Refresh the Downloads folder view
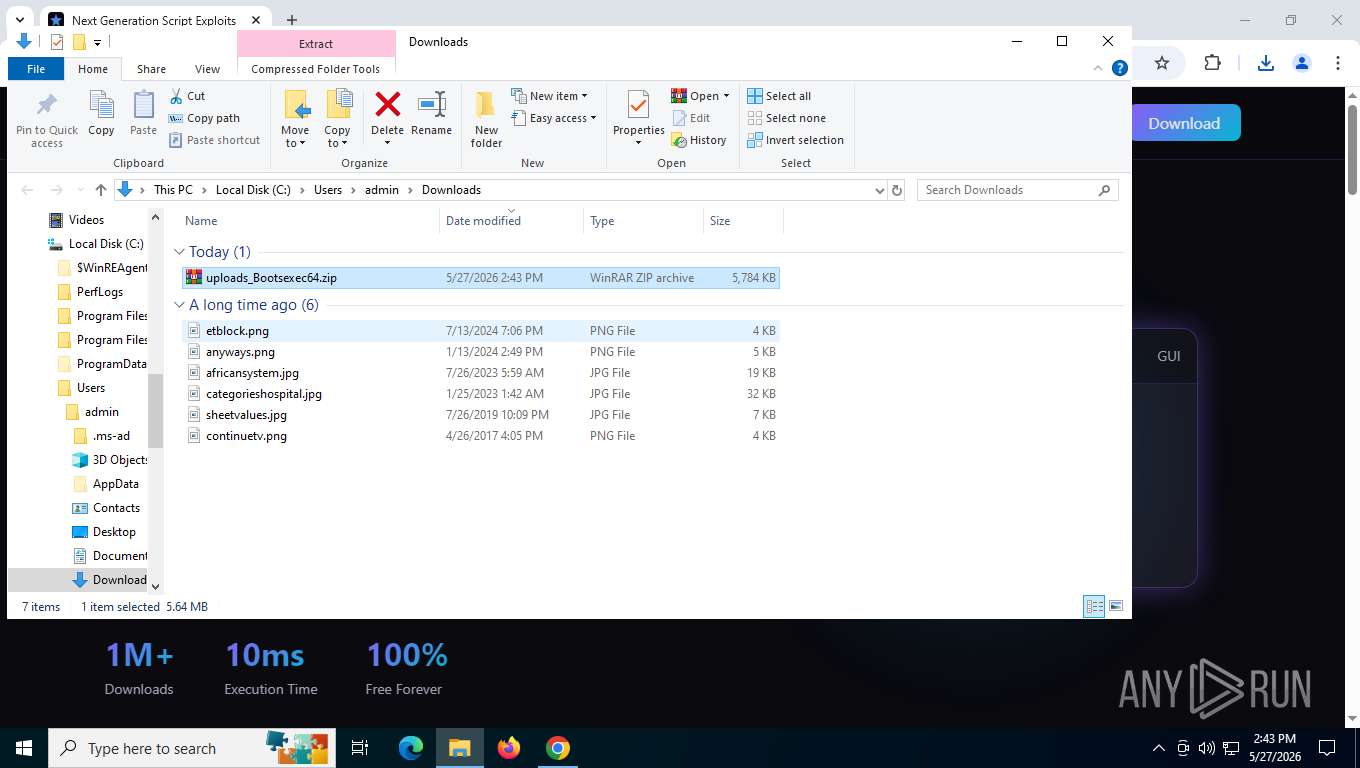This screenshot has width=1360, height=768. pos(897,190)
